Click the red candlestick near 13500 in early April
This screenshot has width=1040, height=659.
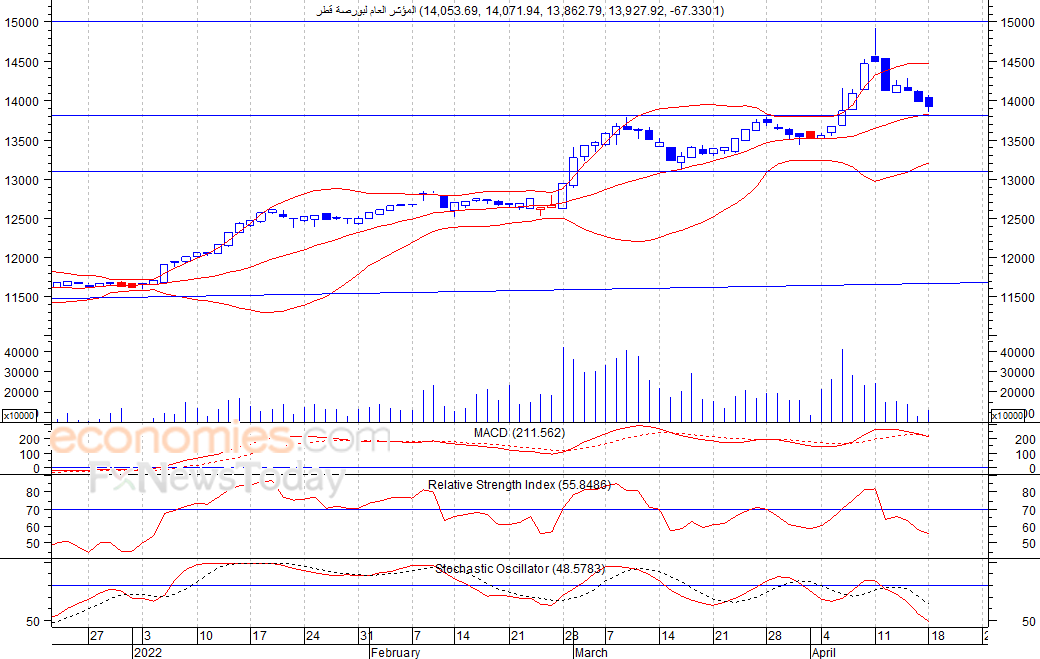[x=811, y=135]
